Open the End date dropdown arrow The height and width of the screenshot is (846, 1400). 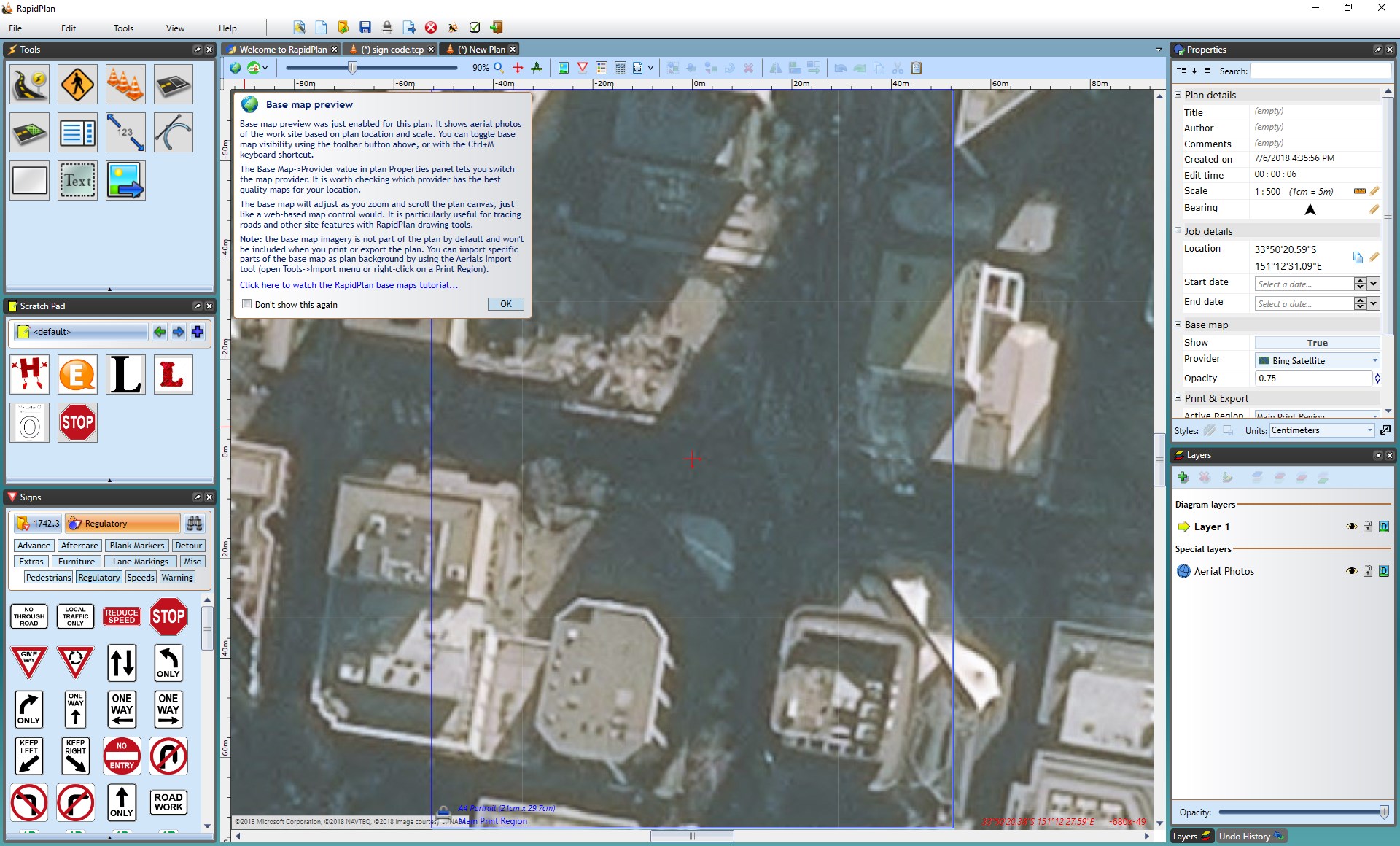[1374, 303]
